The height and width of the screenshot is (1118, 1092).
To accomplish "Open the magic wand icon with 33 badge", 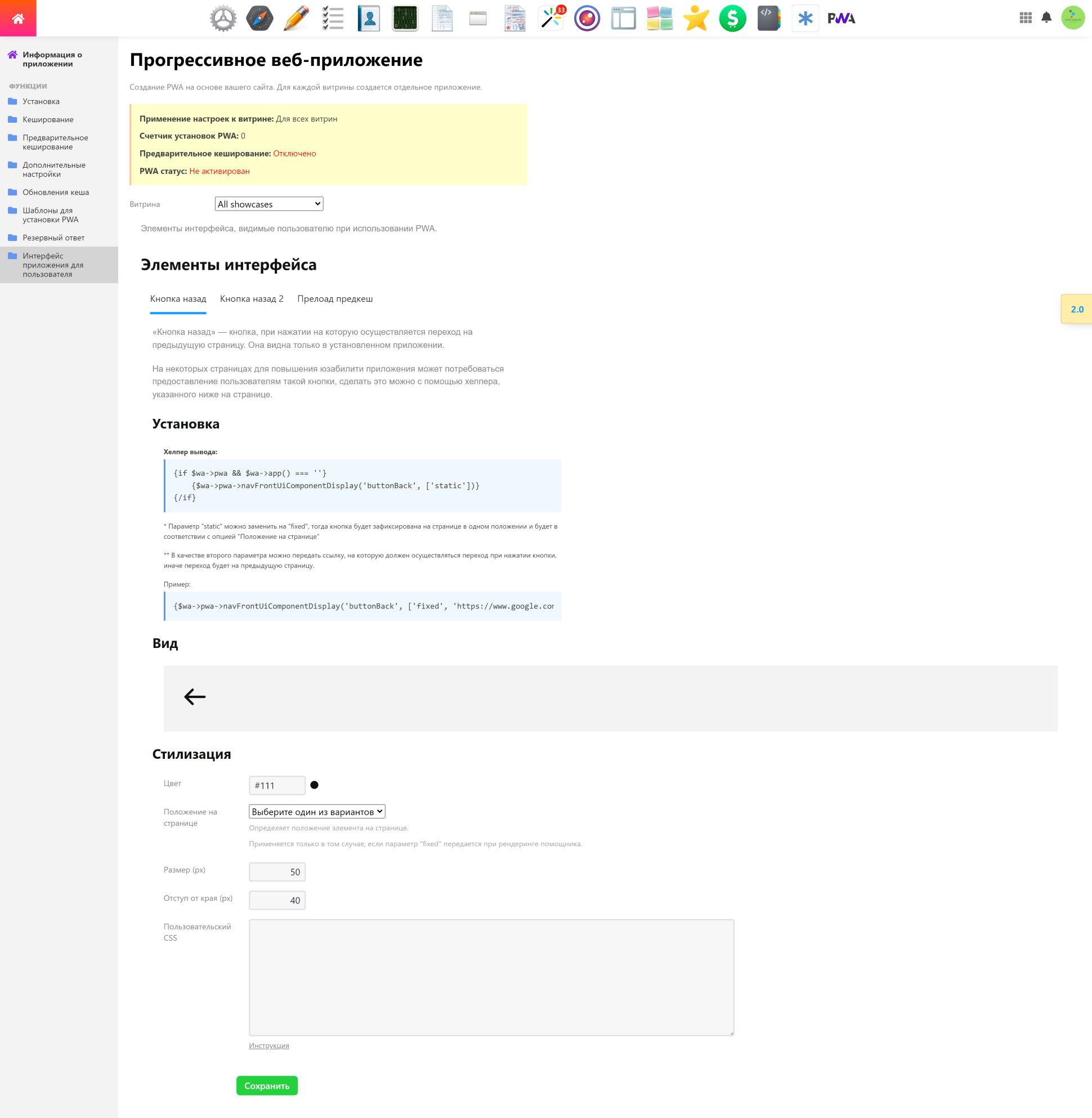I will click(x=551, y=19).
